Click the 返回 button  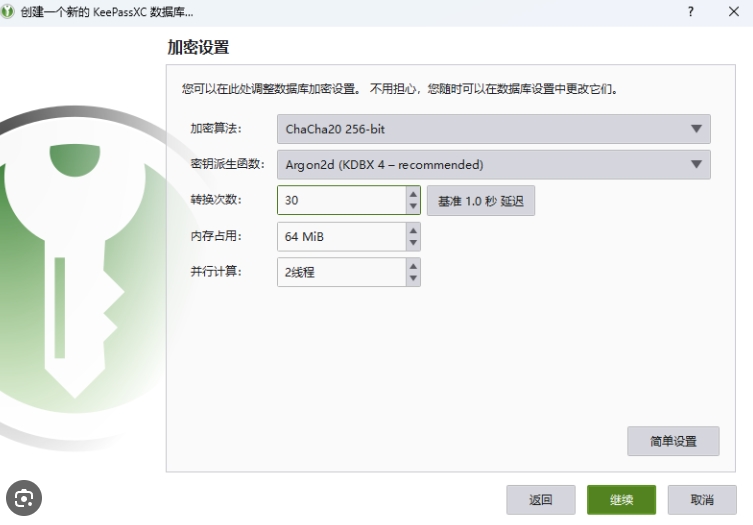tap(541, 500)
